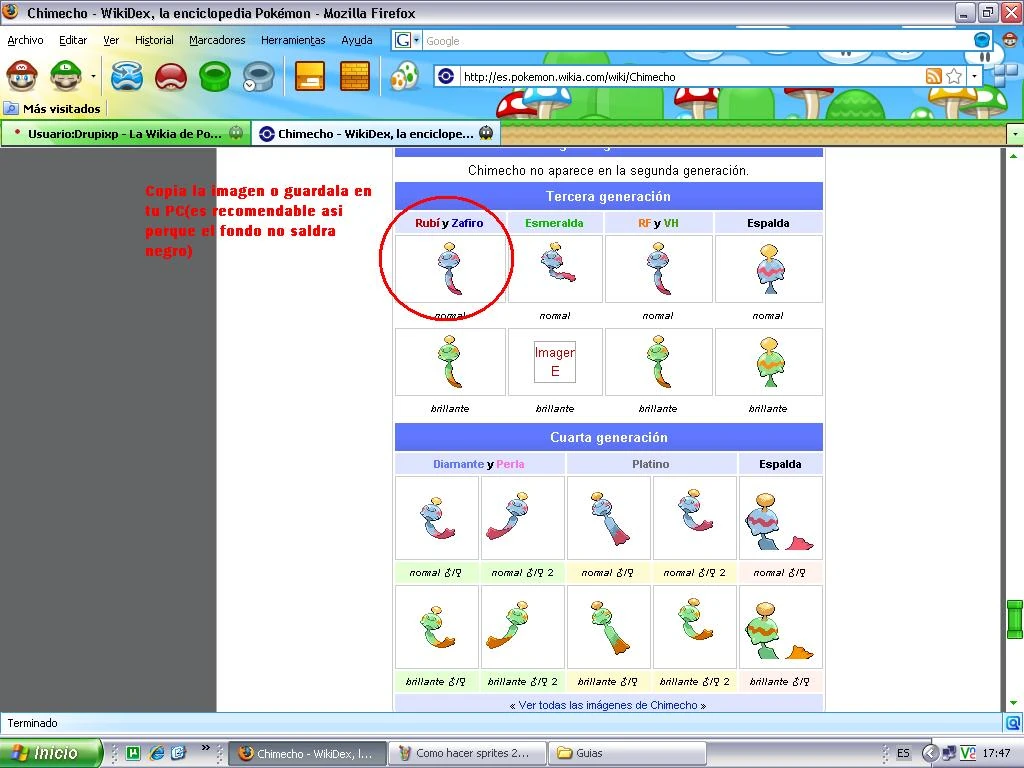This screenshot has height=768, width=1024.
Task: Click the ES language indicator
Action: (x=903, y=754)
